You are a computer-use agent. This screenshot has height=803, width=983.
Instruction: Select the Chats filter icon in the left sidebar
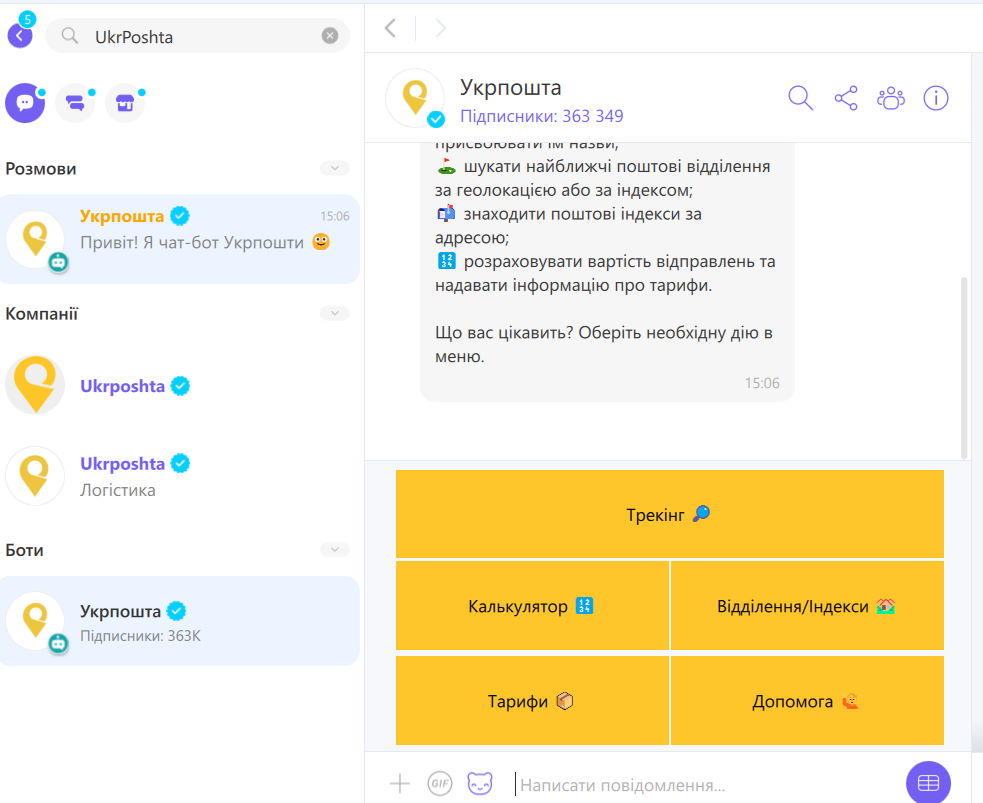point(25,103)
